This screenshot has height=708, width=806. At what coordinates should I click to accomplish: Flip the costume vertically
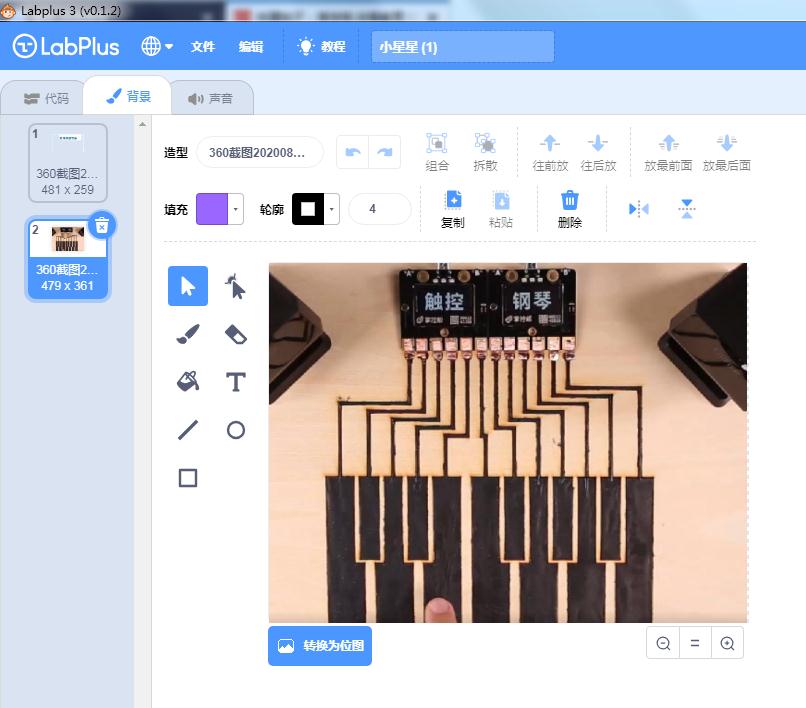pyautogui.click(x=687, y=209)
